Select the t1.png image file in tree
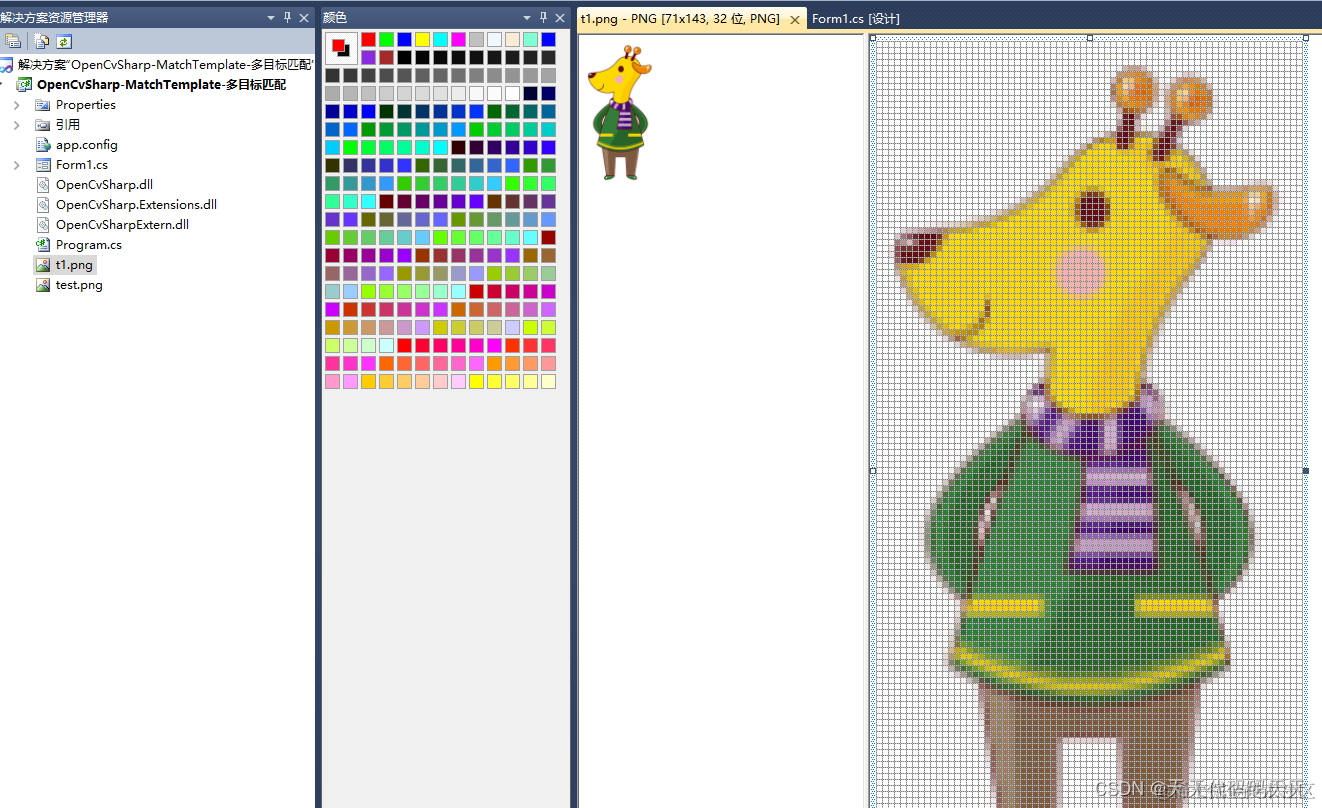This screenshot has width=1322, height=808. point(75,265)
